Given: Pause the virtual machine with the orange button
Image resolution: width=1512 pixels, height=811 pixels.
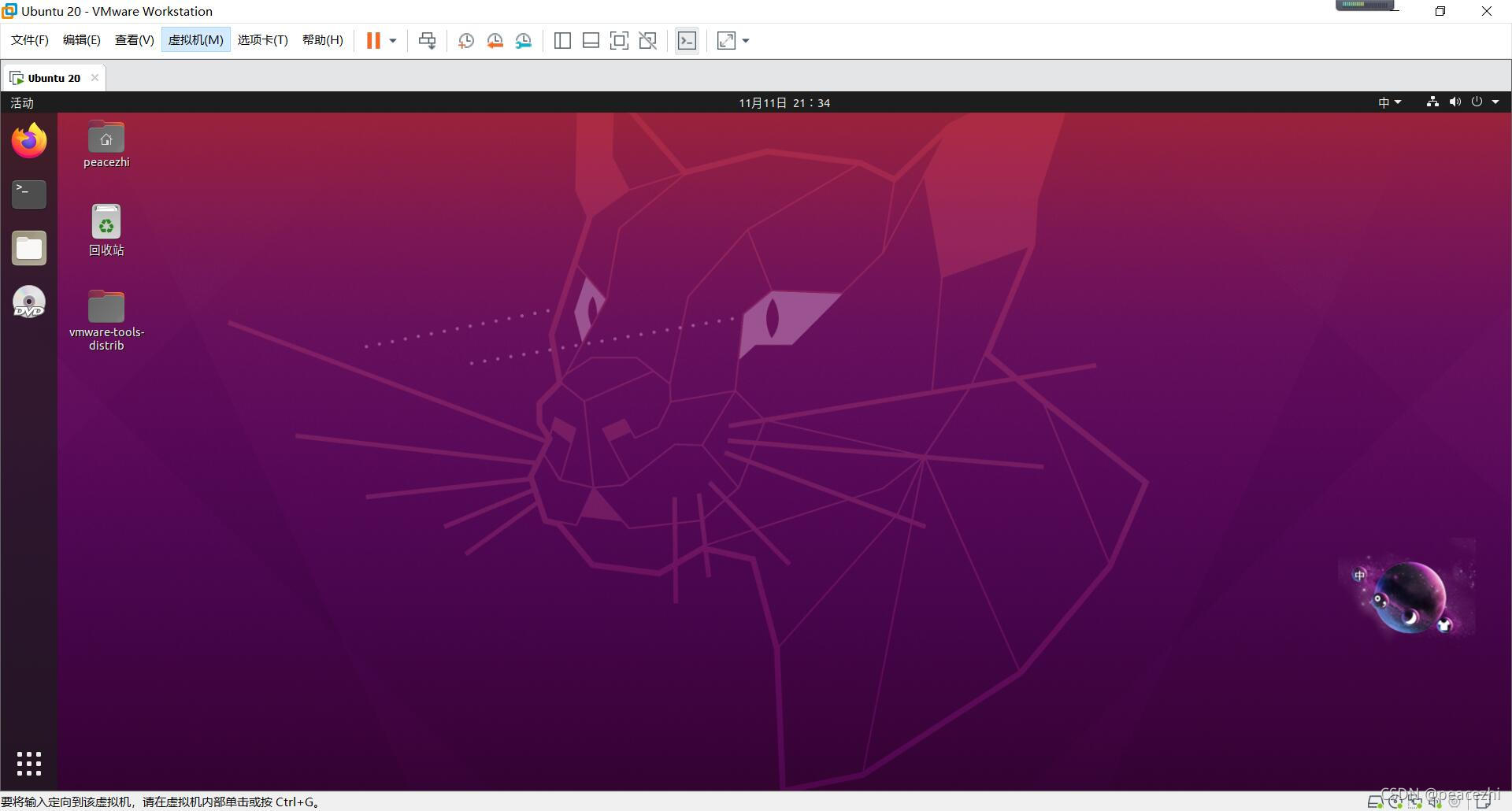Looking at the screenshot, I should (373, 40).
